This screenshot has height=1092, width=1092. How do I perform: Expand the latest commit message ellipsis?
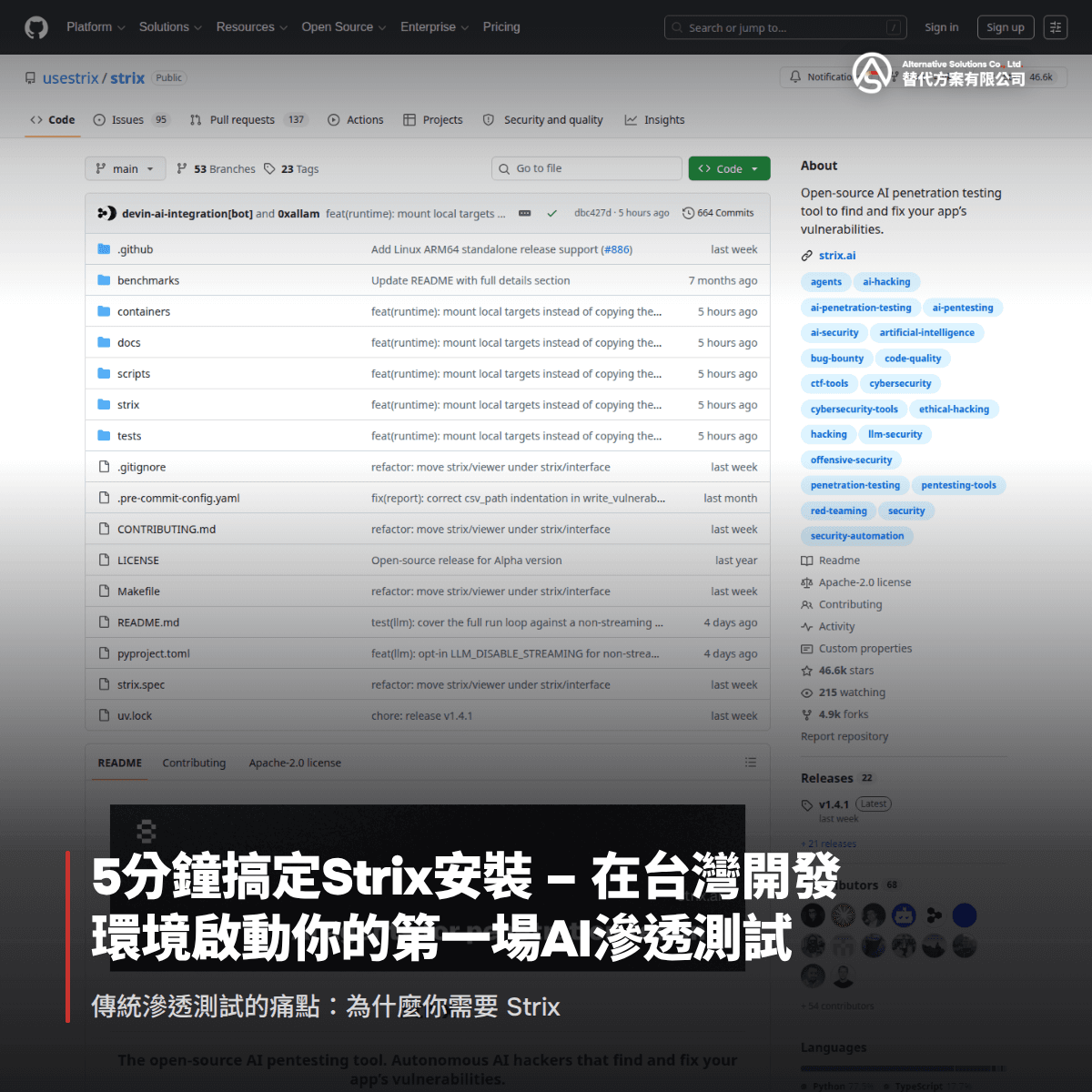coord(525,213)
